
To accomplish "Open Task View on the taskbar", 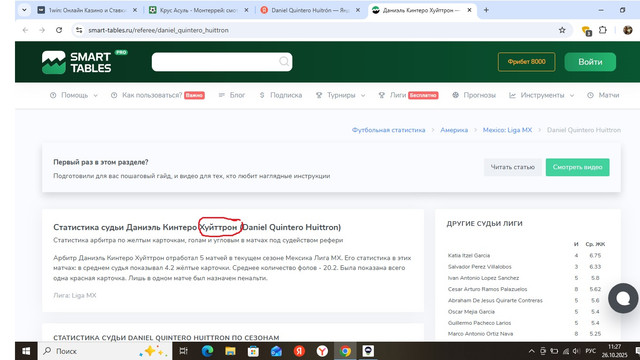I will click(x=184, y=351).
